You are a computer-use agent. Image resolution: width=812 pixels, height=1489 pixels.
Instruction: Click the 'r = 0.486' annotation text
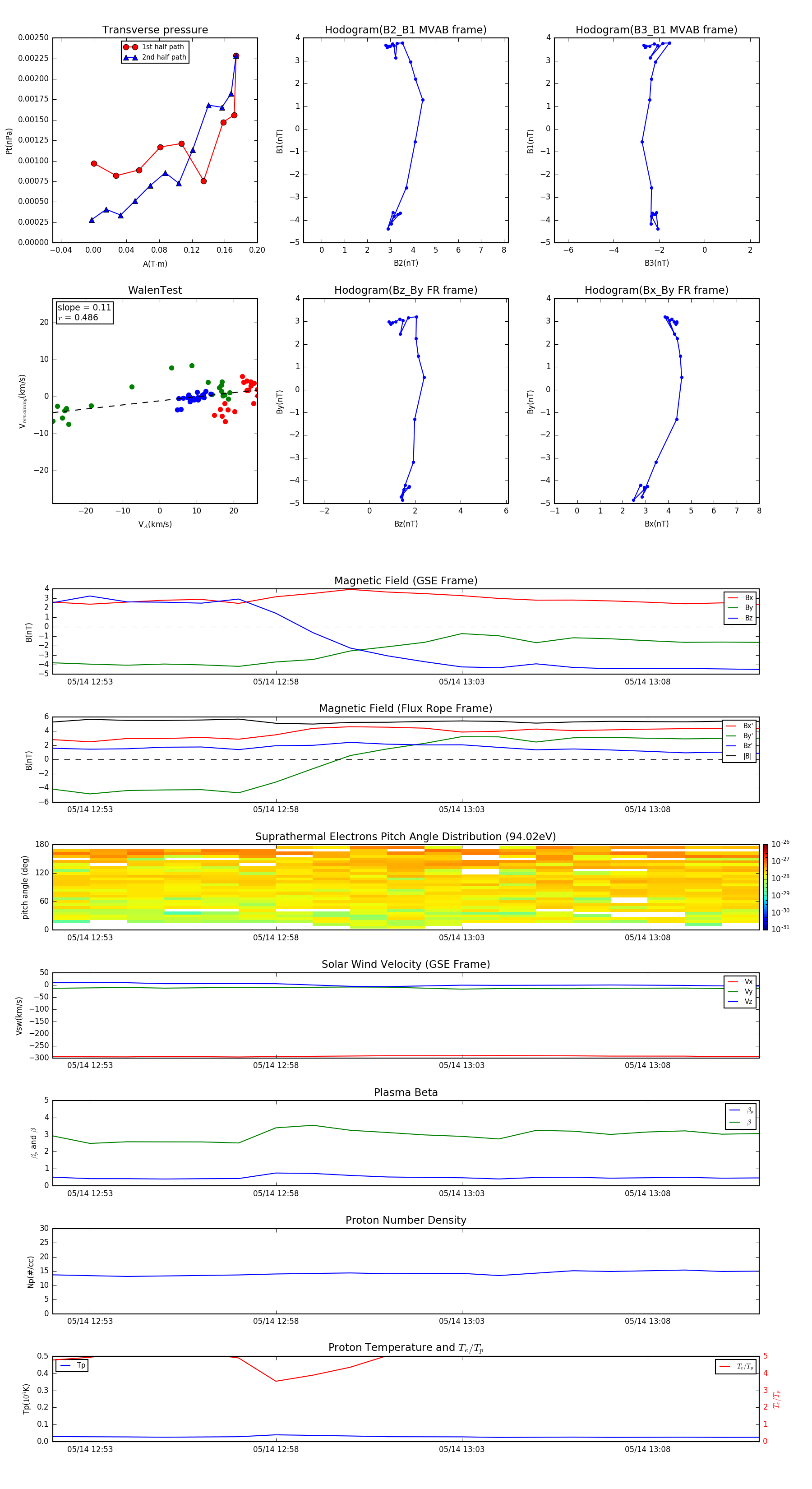point(78,317)
